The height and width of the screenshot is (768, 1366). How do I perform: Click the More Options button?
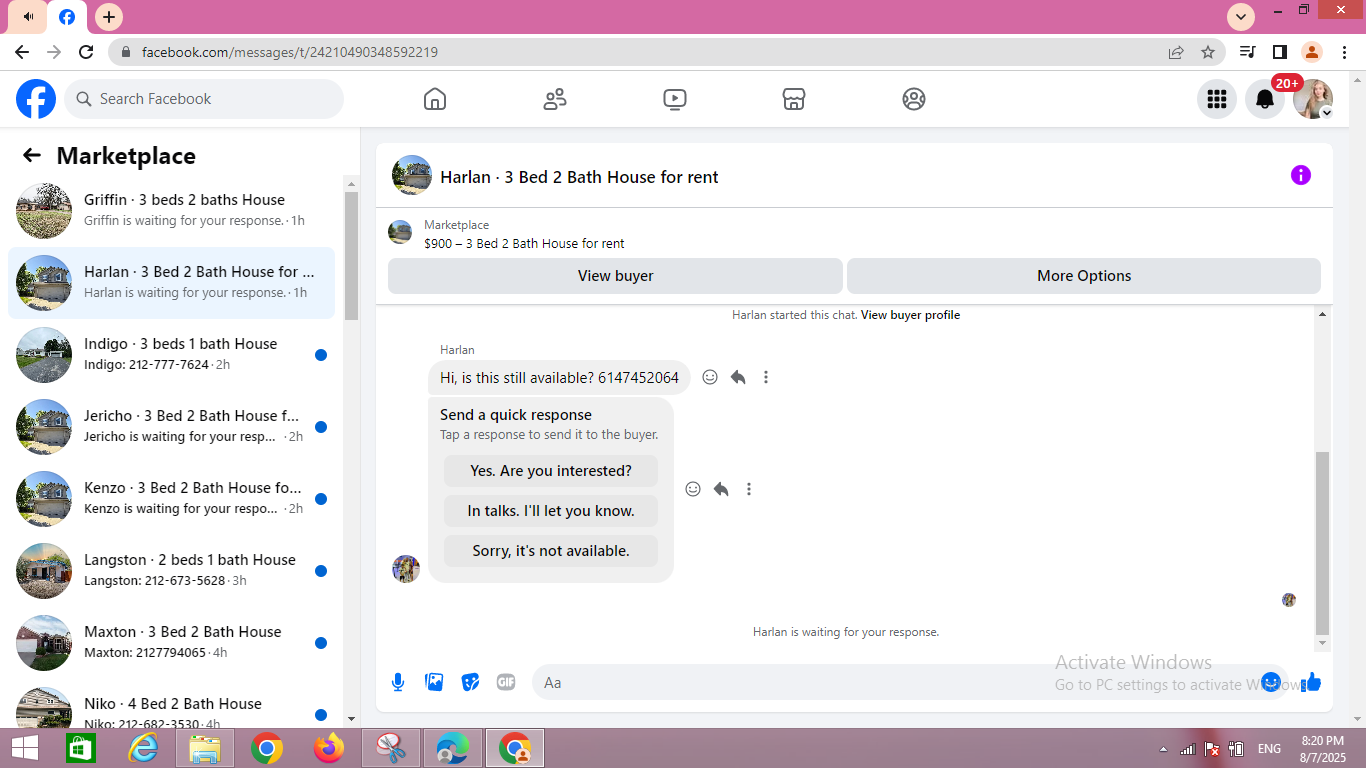pyautogui.click(x=1084, y=276)
